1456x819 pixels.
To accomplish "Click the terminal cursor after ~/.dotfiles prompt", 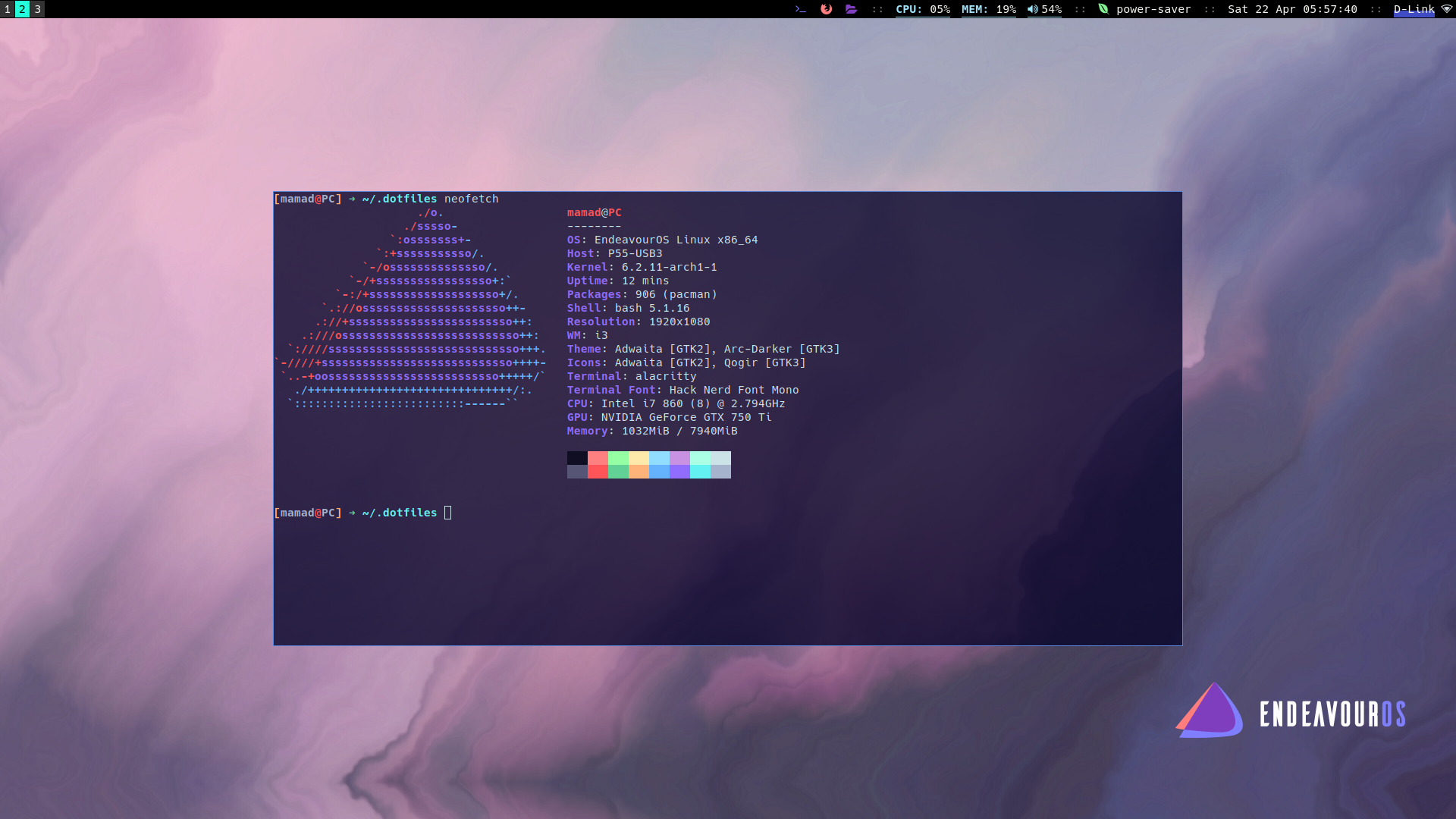I will pos(447,513).
